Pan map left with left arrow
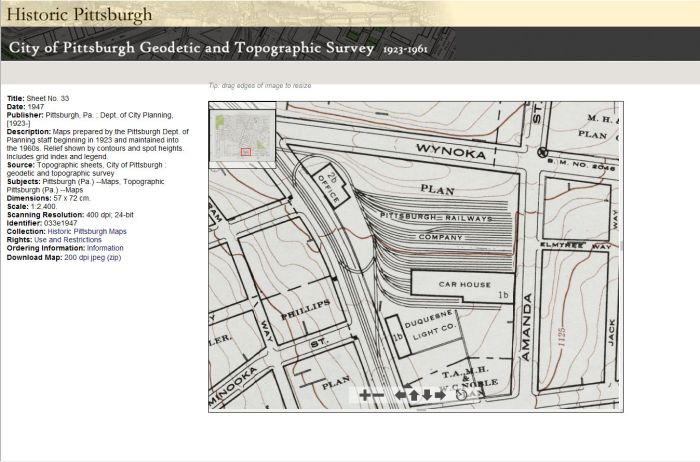The width and height of the screenshot is (700, 462). (400, 395)
